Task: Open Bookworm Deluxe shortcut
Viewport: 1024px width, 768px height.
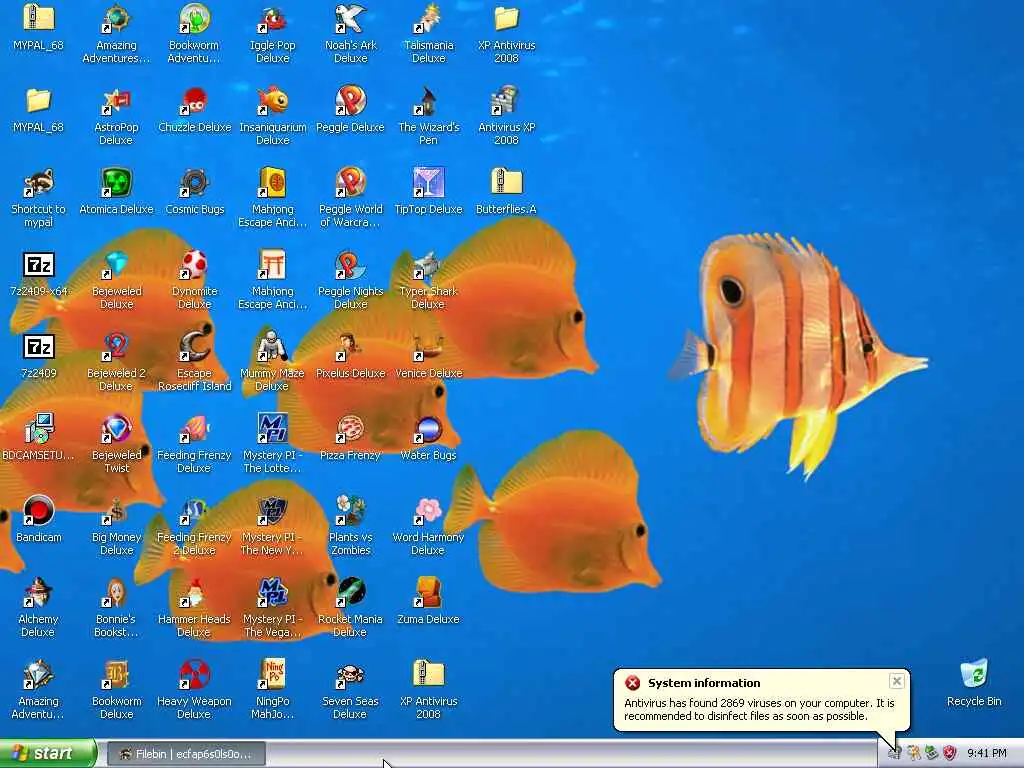Action: pyautogui.click(x=116, y=675)
